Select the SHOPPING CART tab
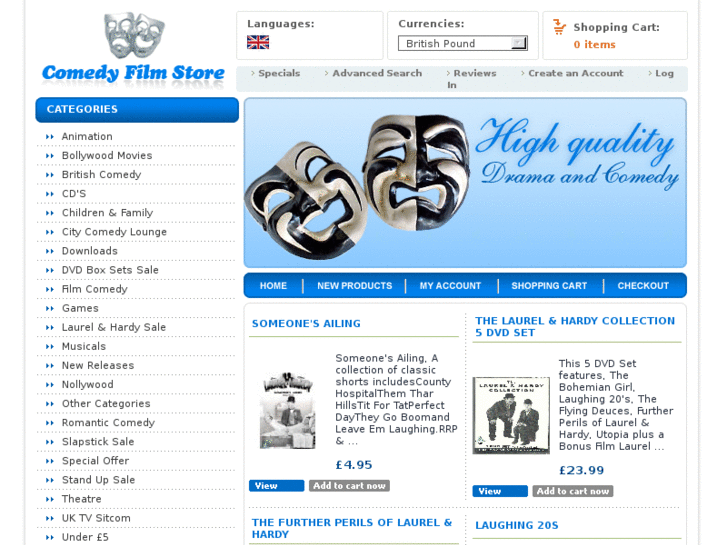Screen dimensions: 727x545 click(x=549, y=286)
